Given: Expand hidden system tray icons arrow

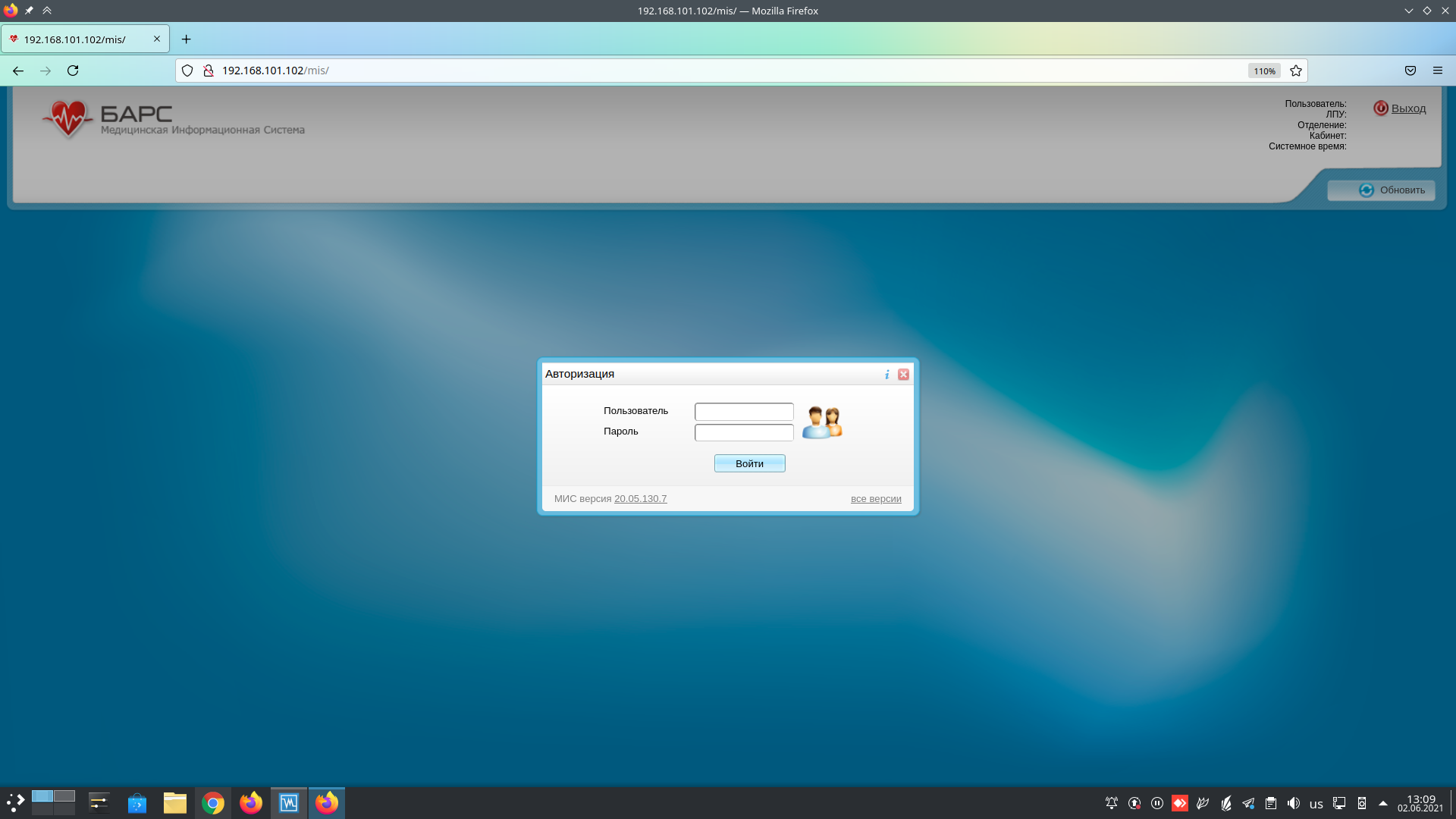Looking at the screenshot, I should [x=1383, y=803].
